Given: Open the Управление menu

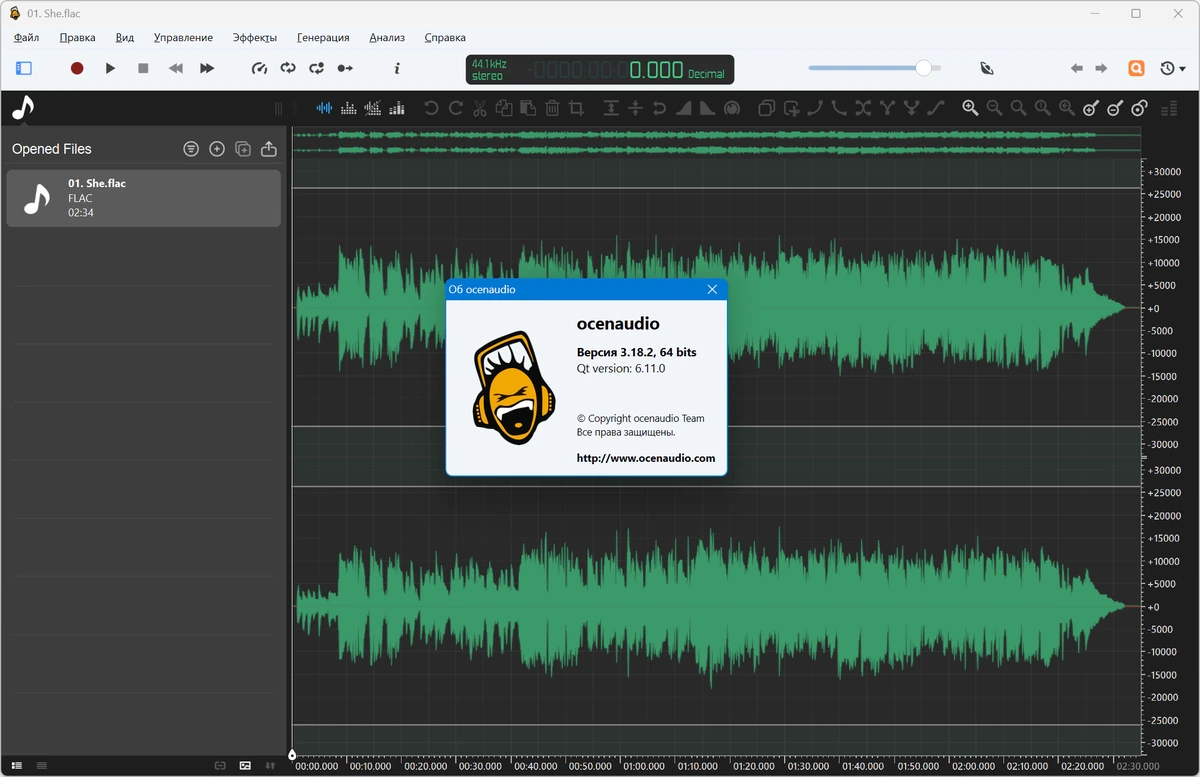Looking at the screenshot, I should click(183, 37).
